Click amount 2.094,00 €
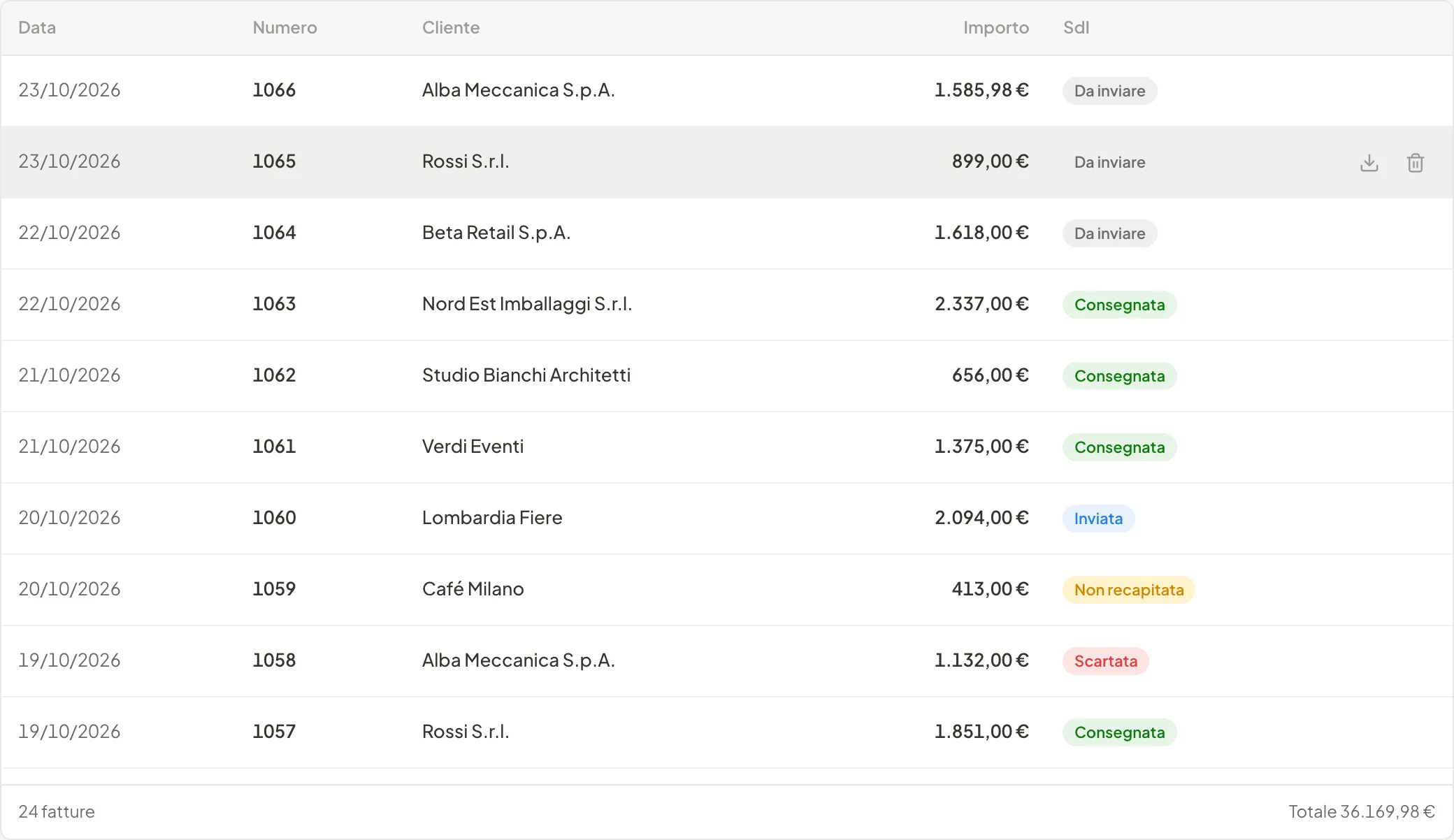Image resolution: width=1454 pixels, height=840 pixels. [x=982, y=518]
